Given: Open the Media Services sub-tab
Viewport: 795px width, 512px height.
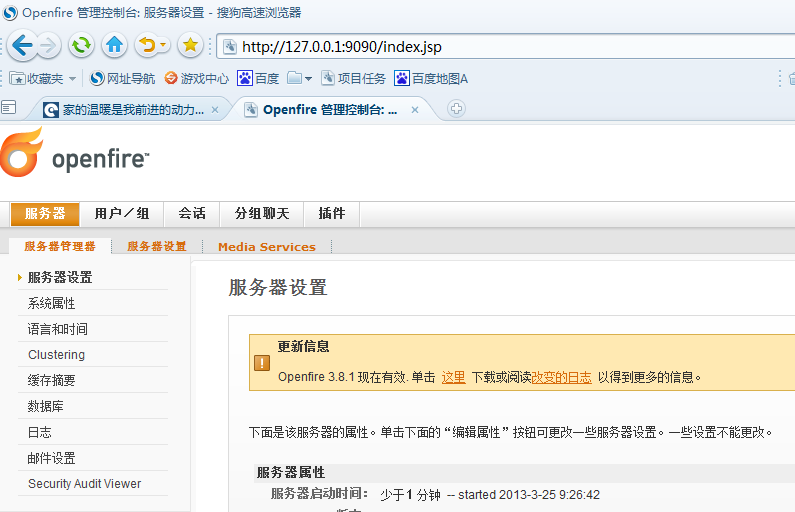Looking at the screenshot, I should pos(267,247).
